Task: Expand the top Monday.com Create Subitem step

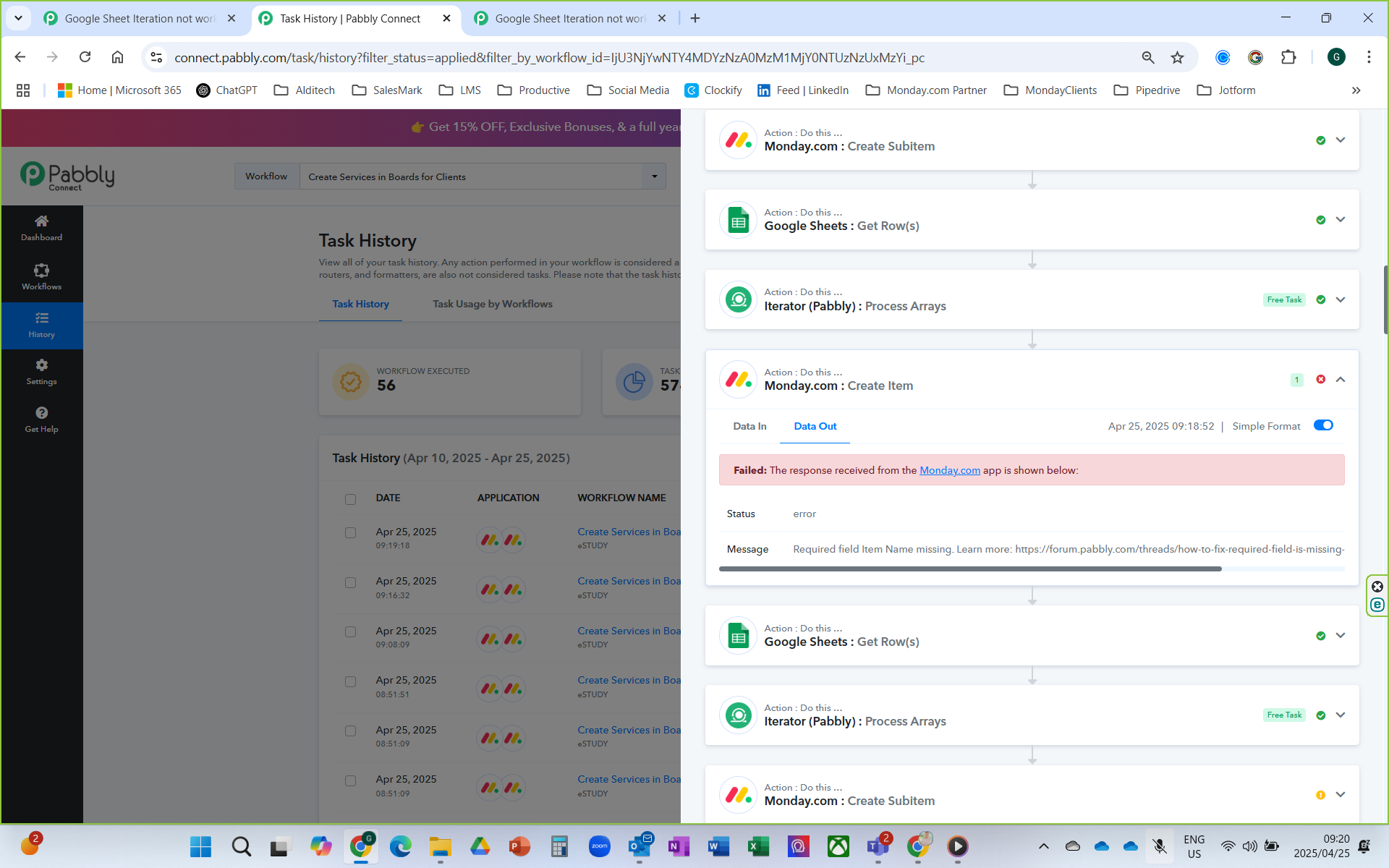Action: [1341, 140]
